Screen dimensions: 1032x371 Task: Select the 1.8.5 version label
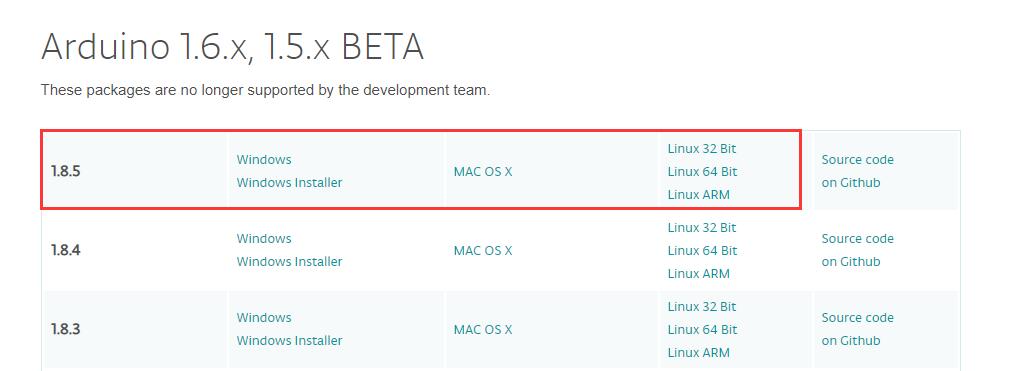pos(65,172)
